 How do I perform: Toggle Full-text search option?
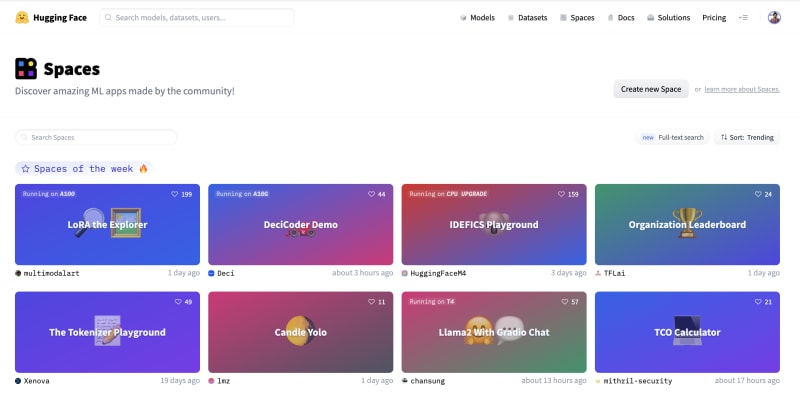[672, 137]
